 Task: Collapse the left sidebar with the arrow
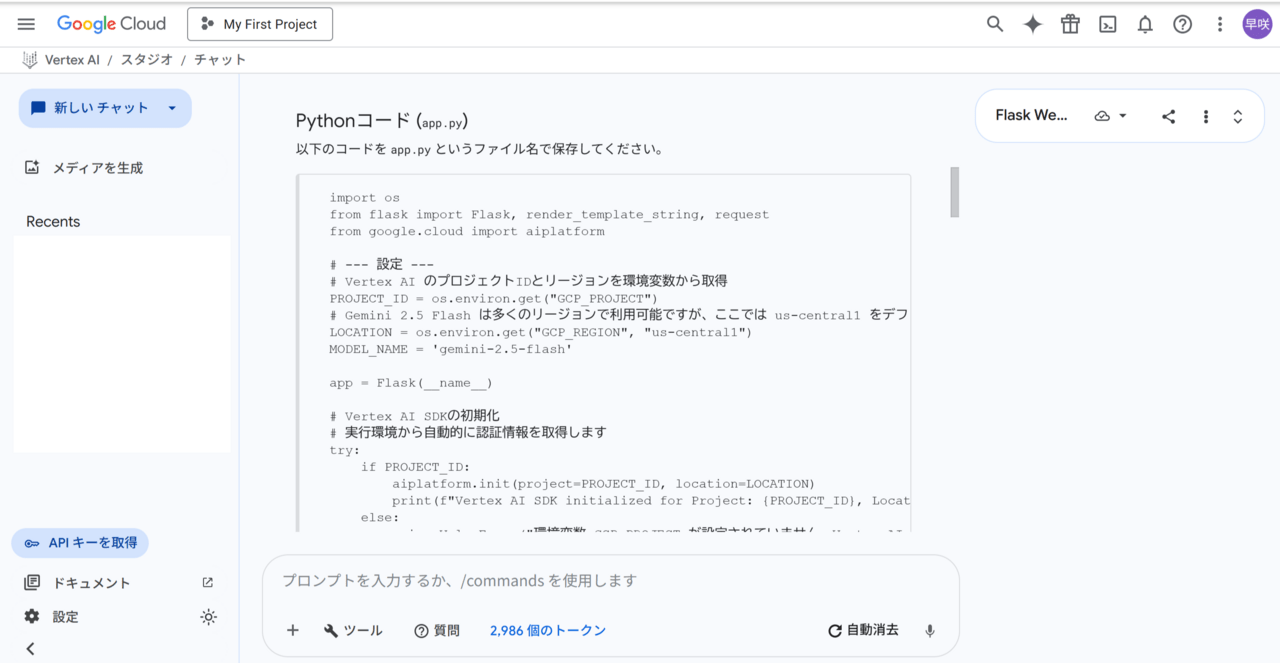click(x=30, y=649)
